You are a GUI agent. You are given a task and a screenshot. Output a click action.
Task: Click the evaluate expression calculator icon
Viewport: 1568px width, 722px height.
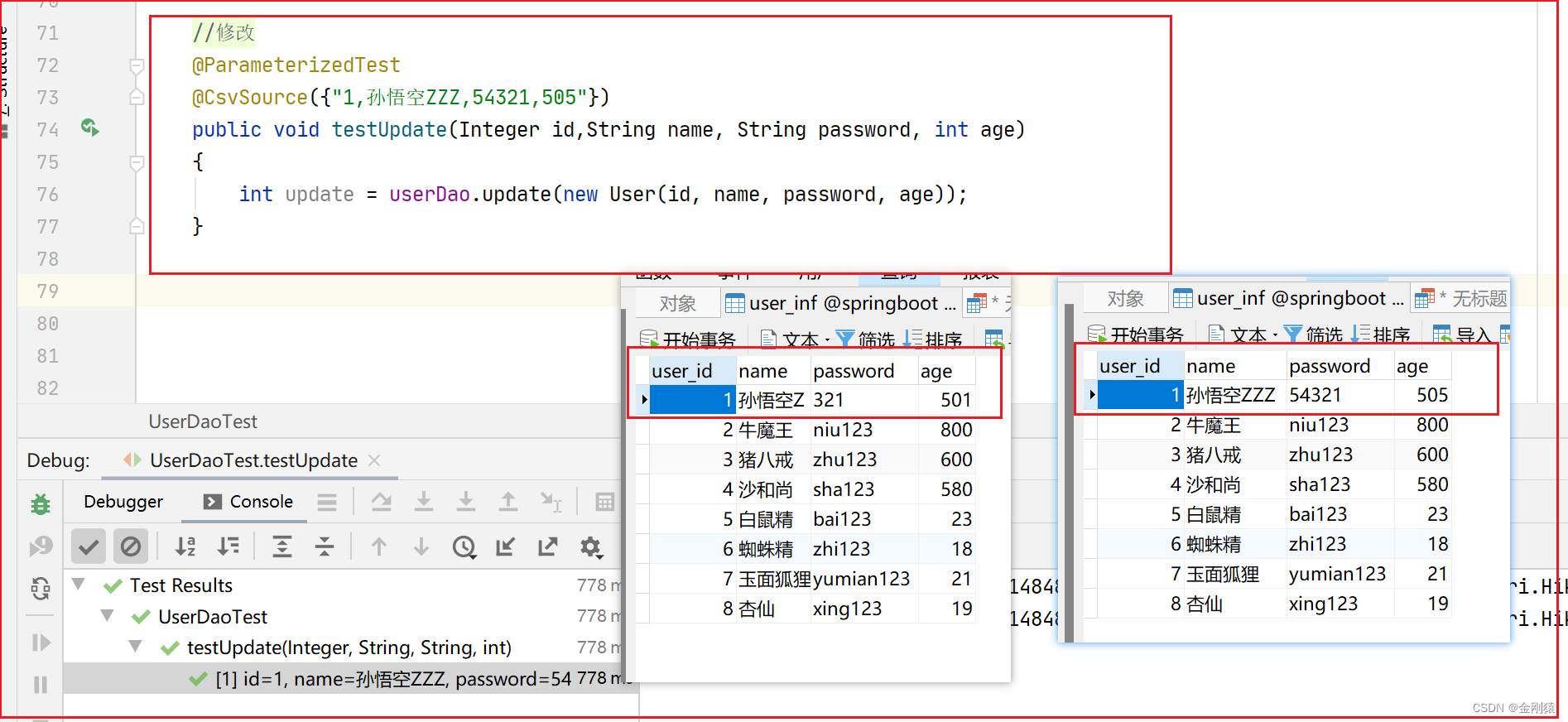click(x=605, y=502)
